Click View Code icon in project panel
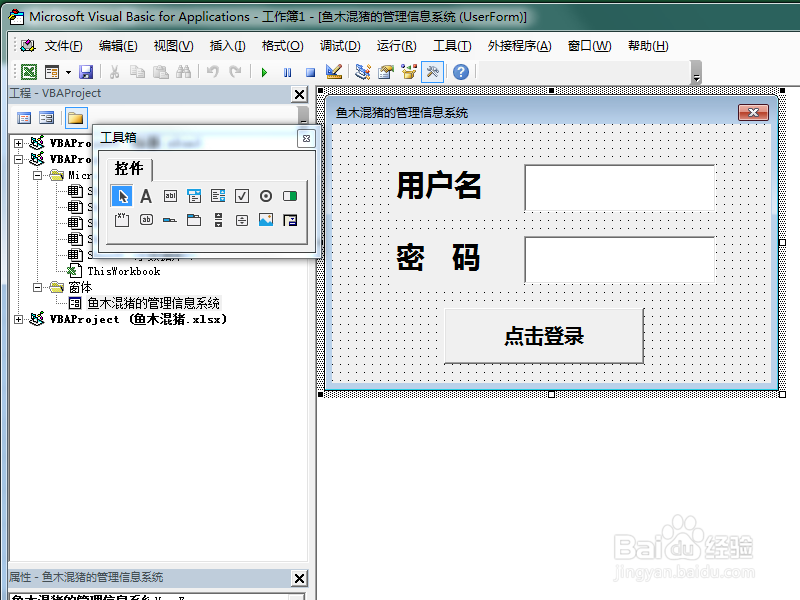 tap(24, 118)
